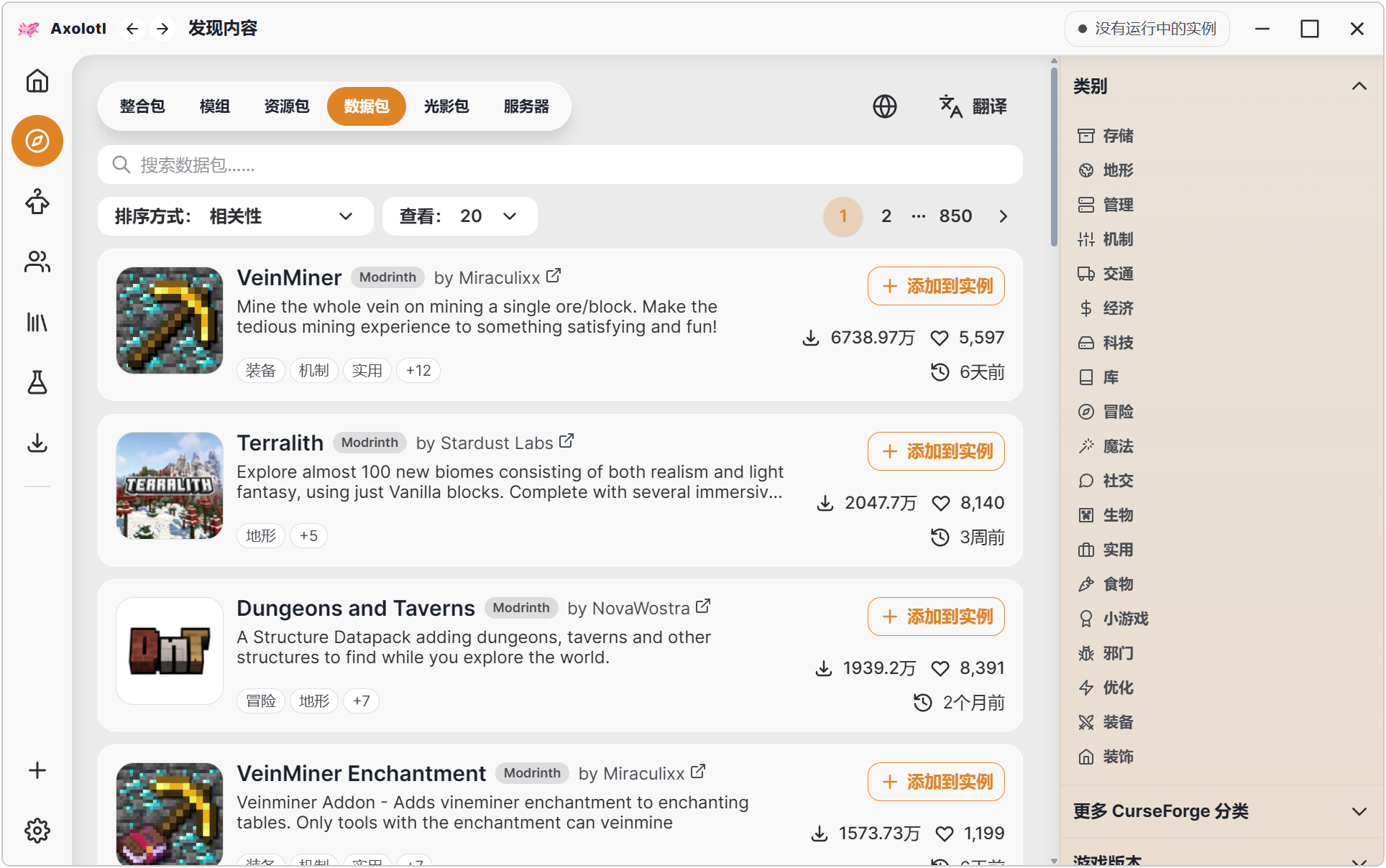The height and width of the screenshot is (868, 1386).
Task: Go to next page with chevron arrow
Action: point(1004,216)
